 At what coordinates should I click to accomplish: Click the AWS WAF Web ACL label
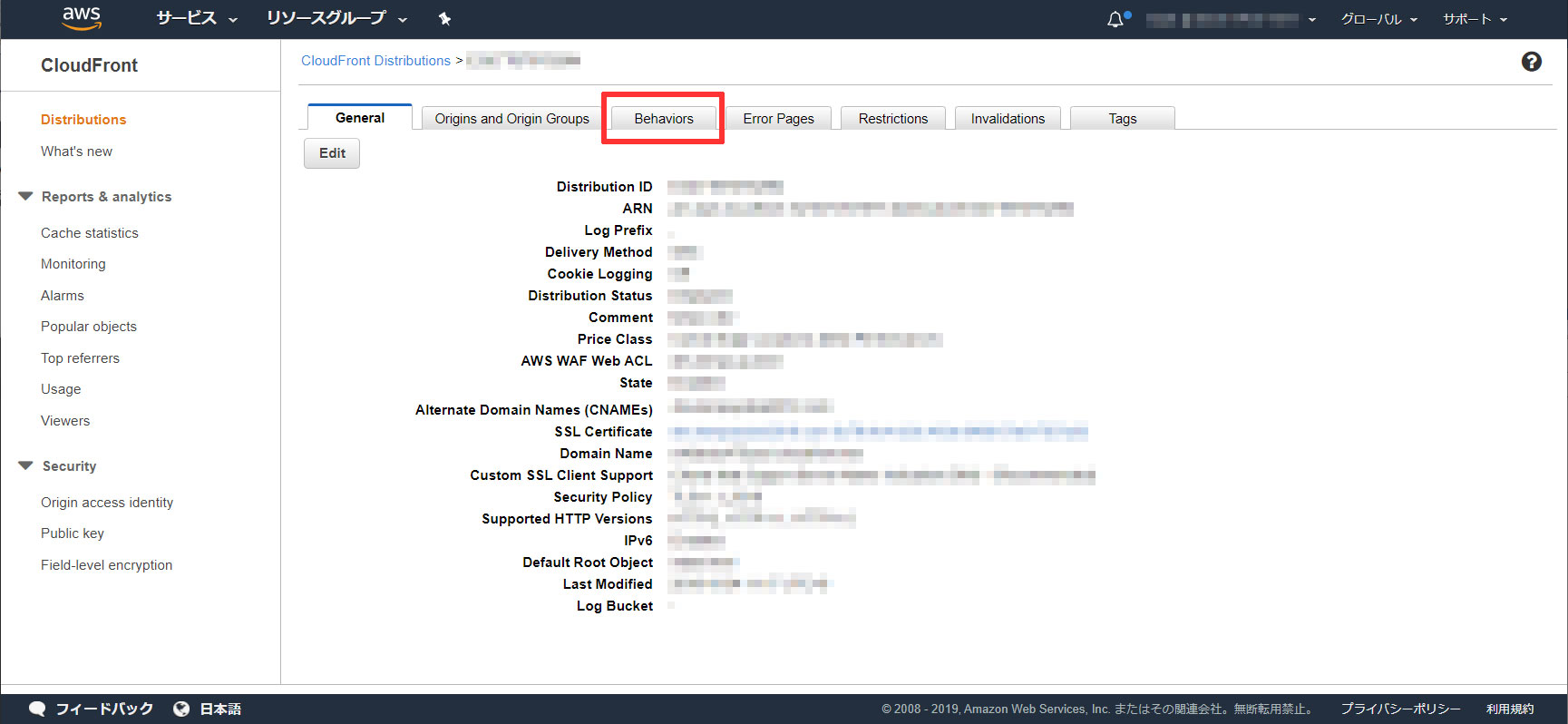point(587,361)
